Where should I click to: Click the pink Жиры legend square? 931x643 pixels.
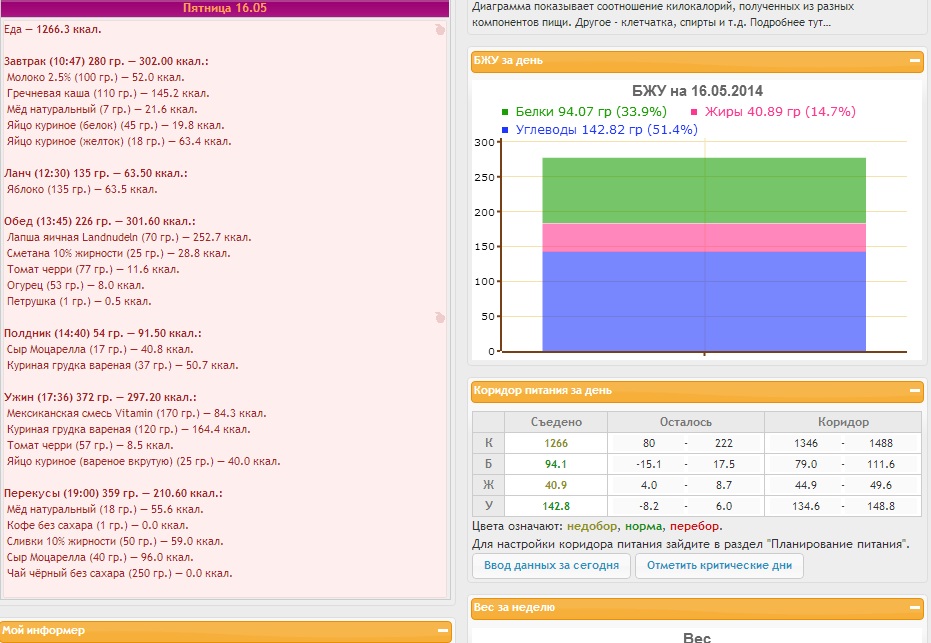[x=695, y=112]
